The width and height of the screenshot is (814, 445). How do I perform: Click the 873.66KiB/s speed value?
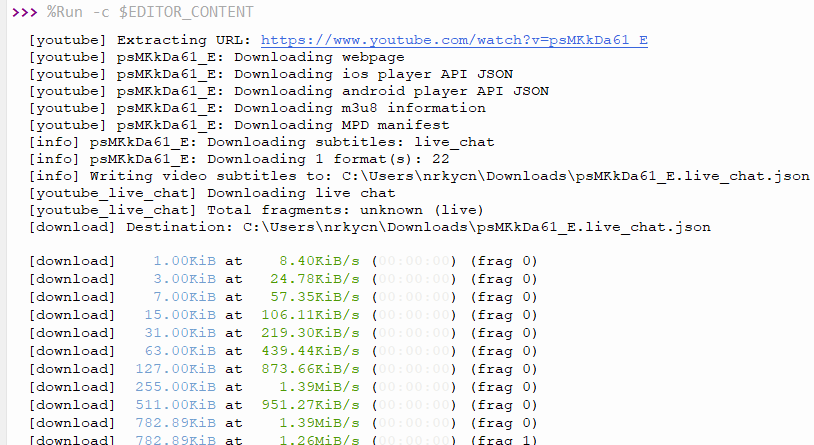click(310, 369)
